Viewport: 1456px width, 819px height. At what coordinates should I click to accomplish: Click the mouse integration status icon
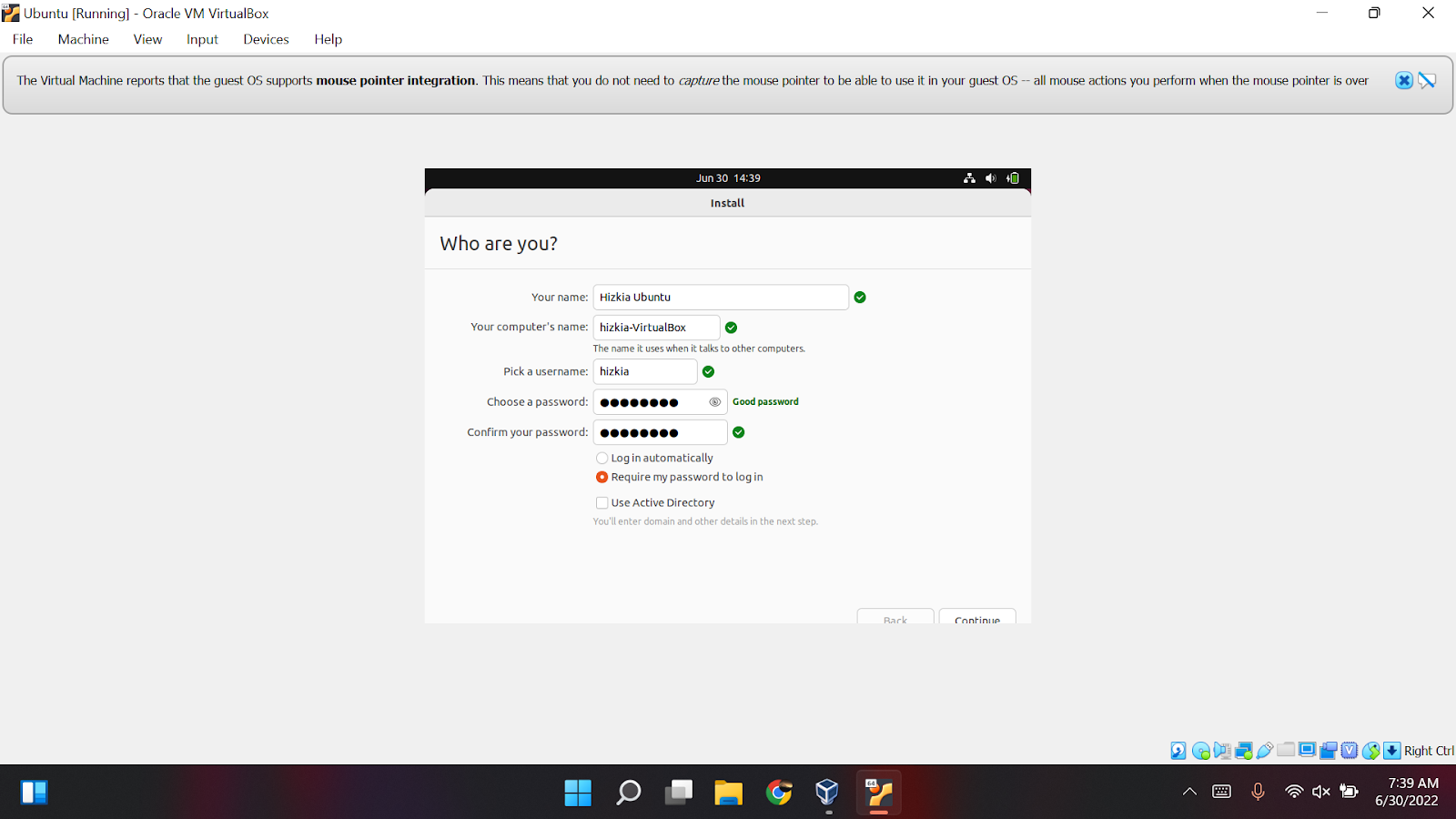1371,751
